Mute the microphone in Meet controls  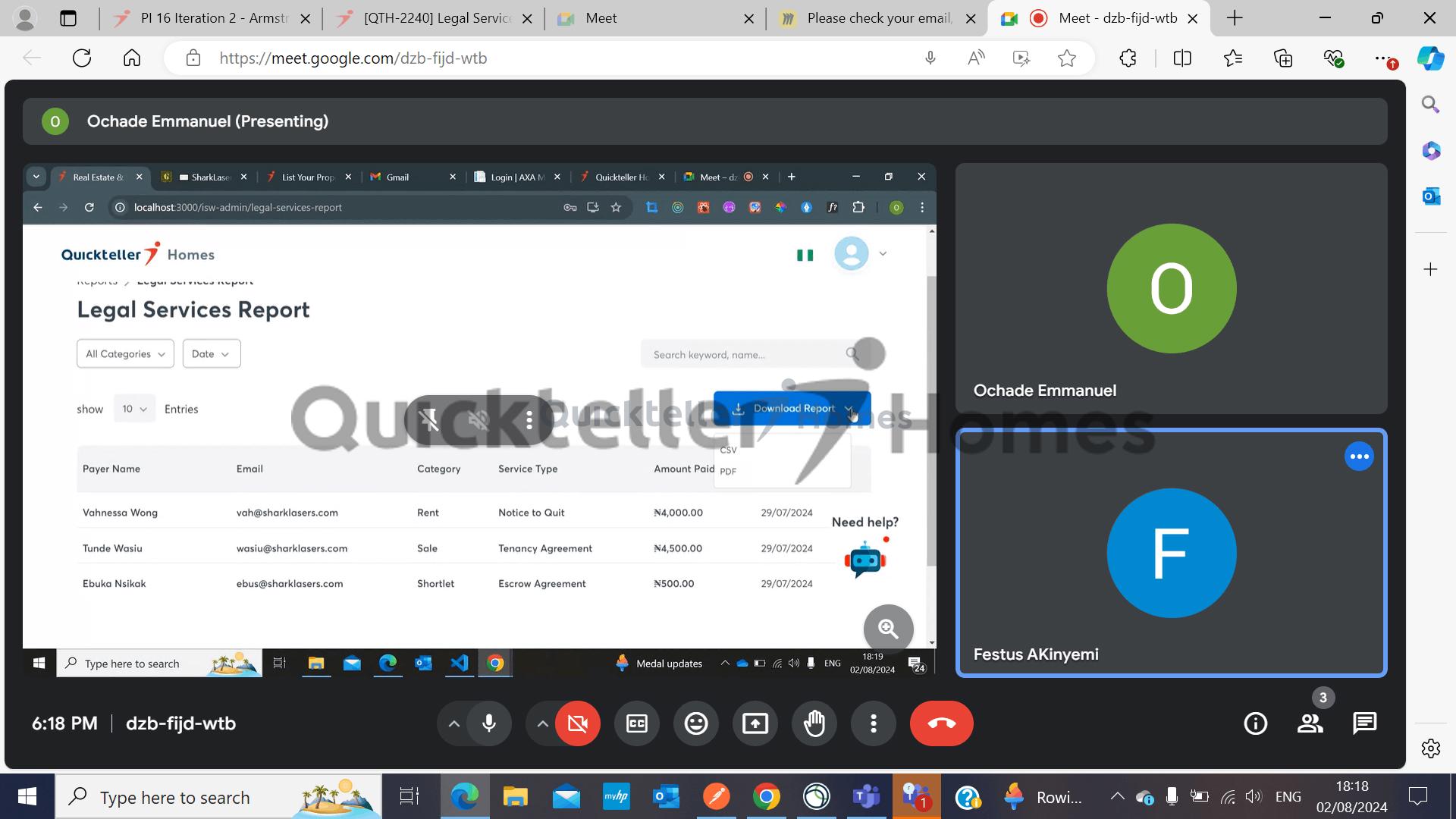[x=489, y=723]
